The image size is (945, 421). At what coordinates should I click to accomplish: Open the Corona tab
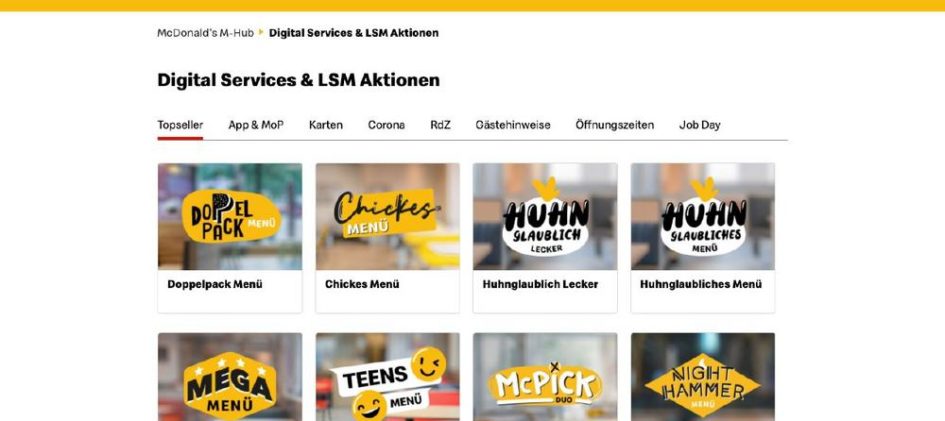pyautogui.click(x=386, y=125)
